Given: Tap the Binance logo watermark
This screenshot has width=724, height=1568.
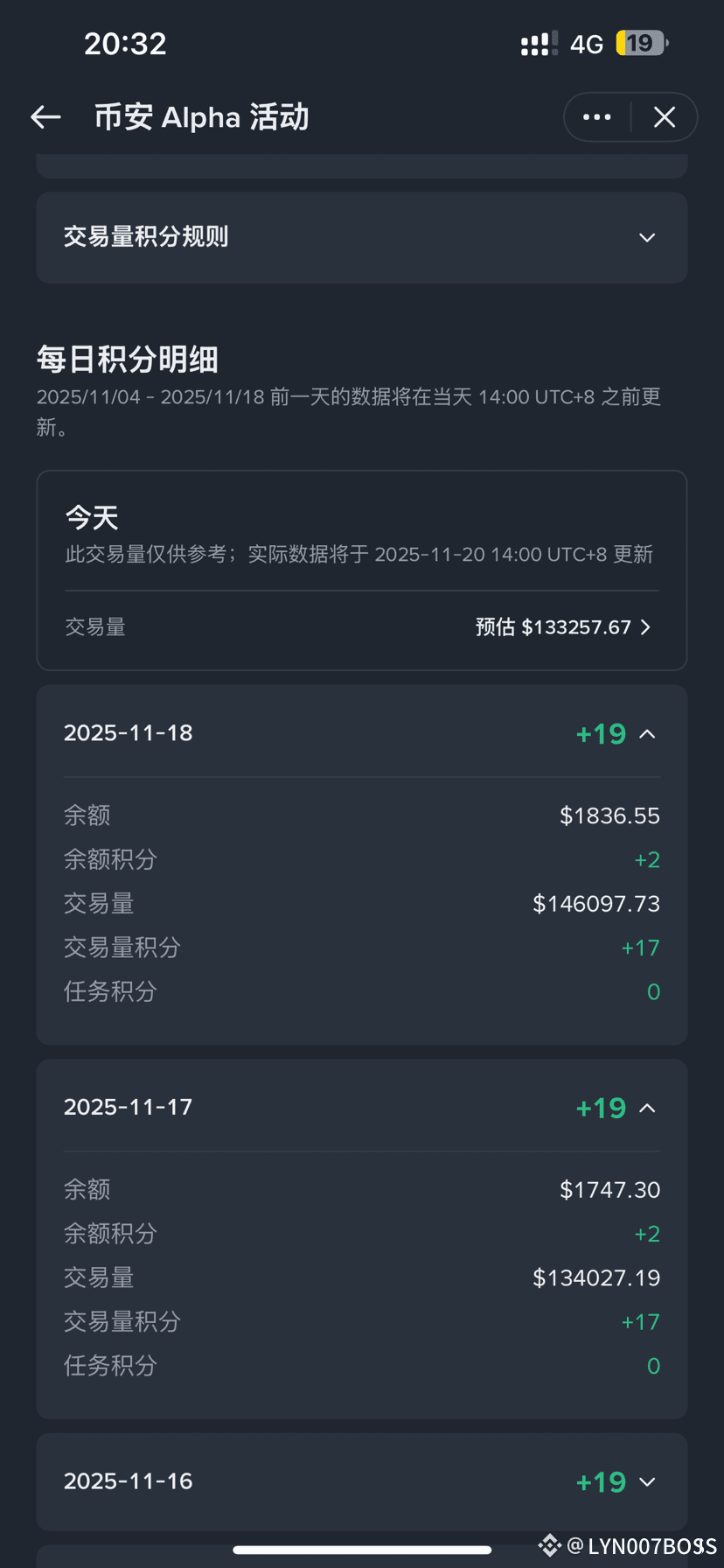Looking at the screenshot, I should pyautogui.click(x=549, y=1546).
